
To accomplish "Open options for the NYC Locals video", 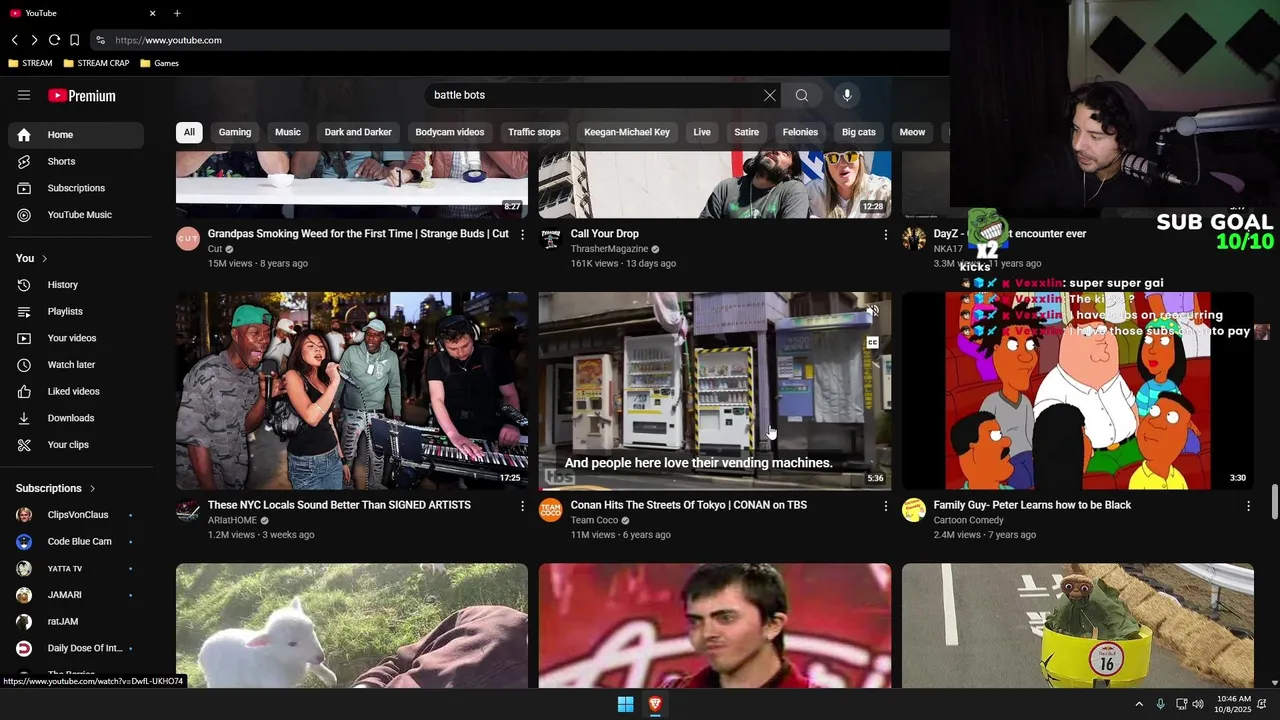I will (x=522, y=506).
